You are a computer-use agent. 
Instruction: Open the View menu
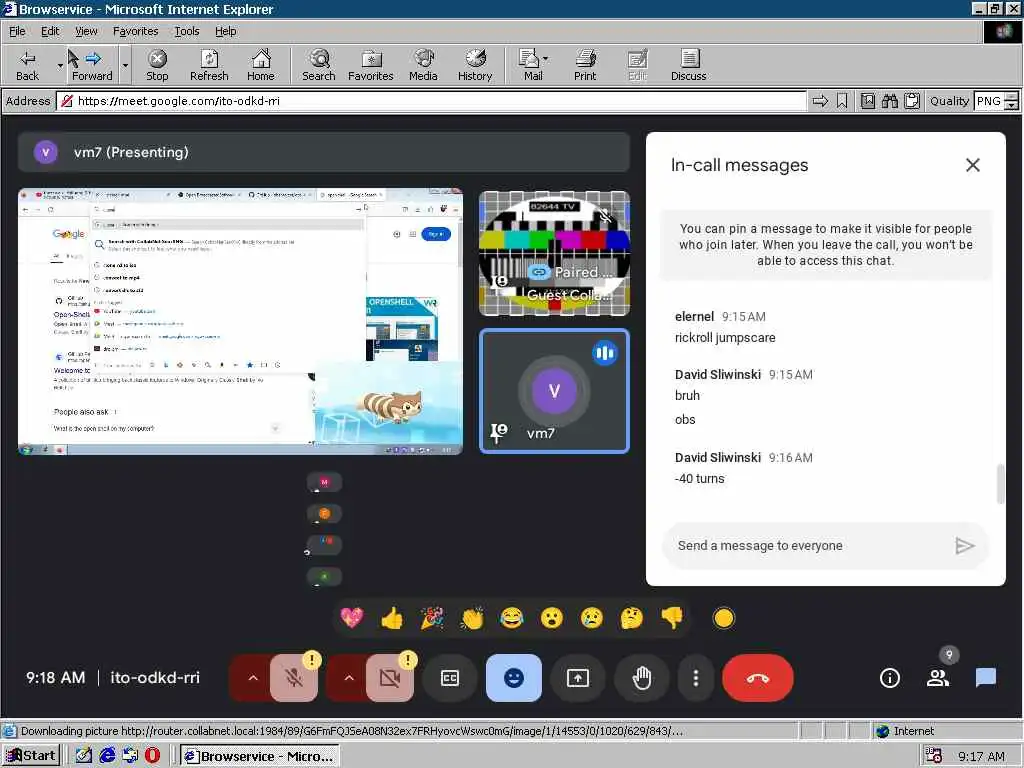[x=86, y=31]
